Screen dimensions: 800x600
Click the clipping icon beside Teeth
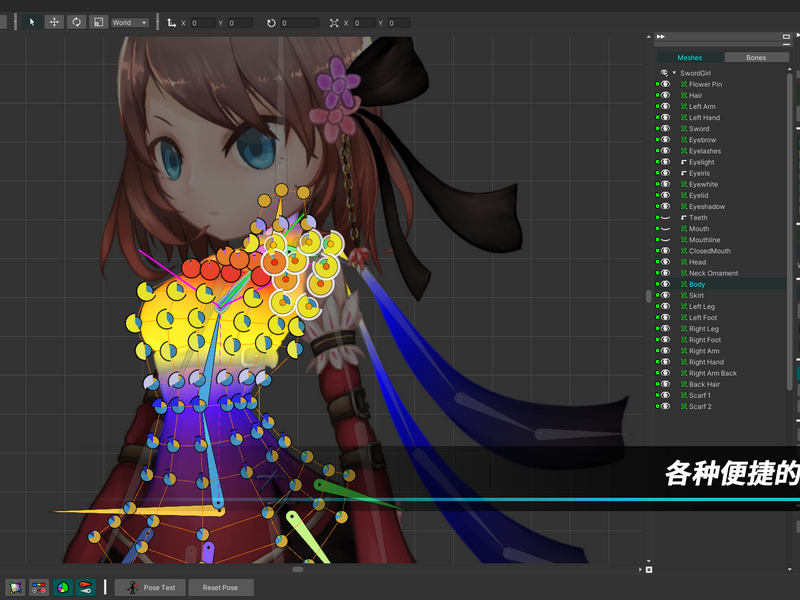click(x=684, y=217)
